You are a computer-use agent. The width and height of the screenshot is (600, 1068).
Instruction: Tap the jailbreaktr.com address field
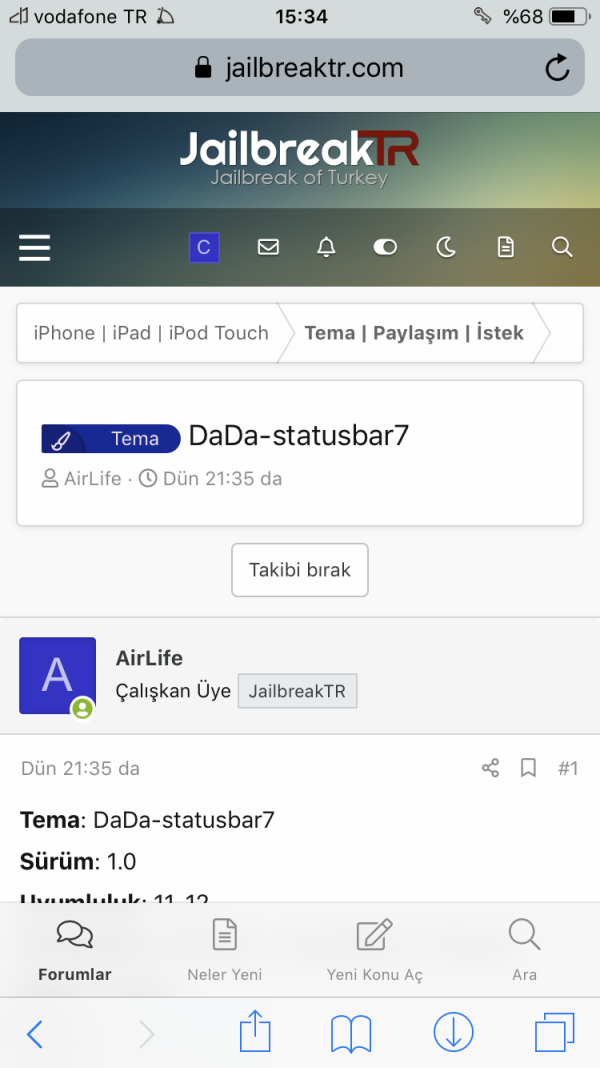pyautogui.click(x=300, y=67)
